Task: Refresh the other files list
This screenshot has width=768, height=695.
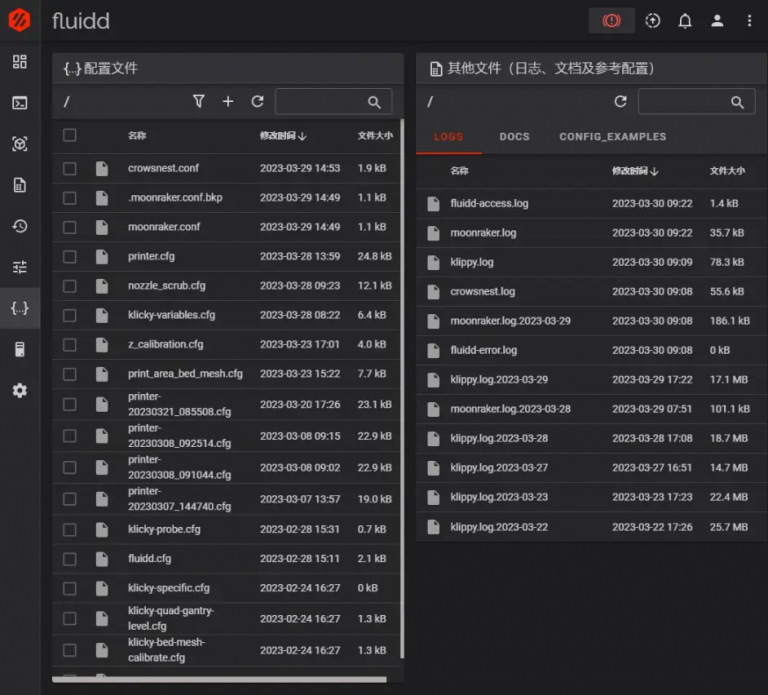Action: coord(620,102)
